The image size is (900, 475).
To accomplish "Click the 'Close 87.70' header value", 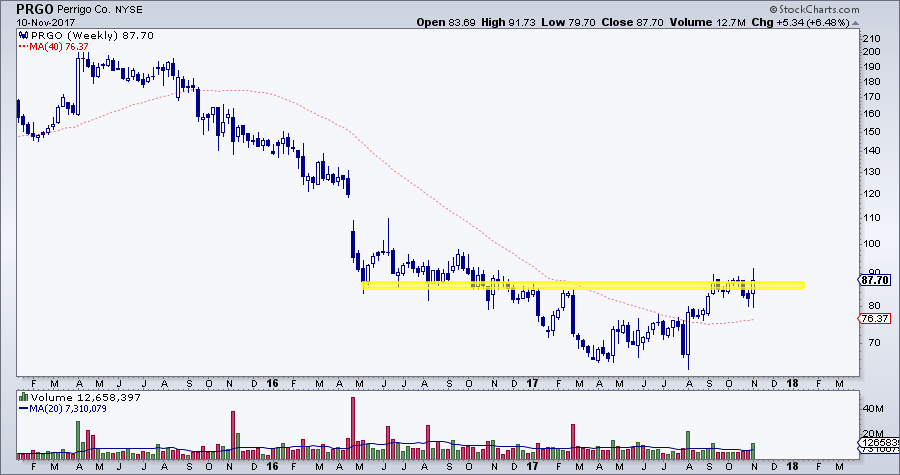I will [632, 22].
